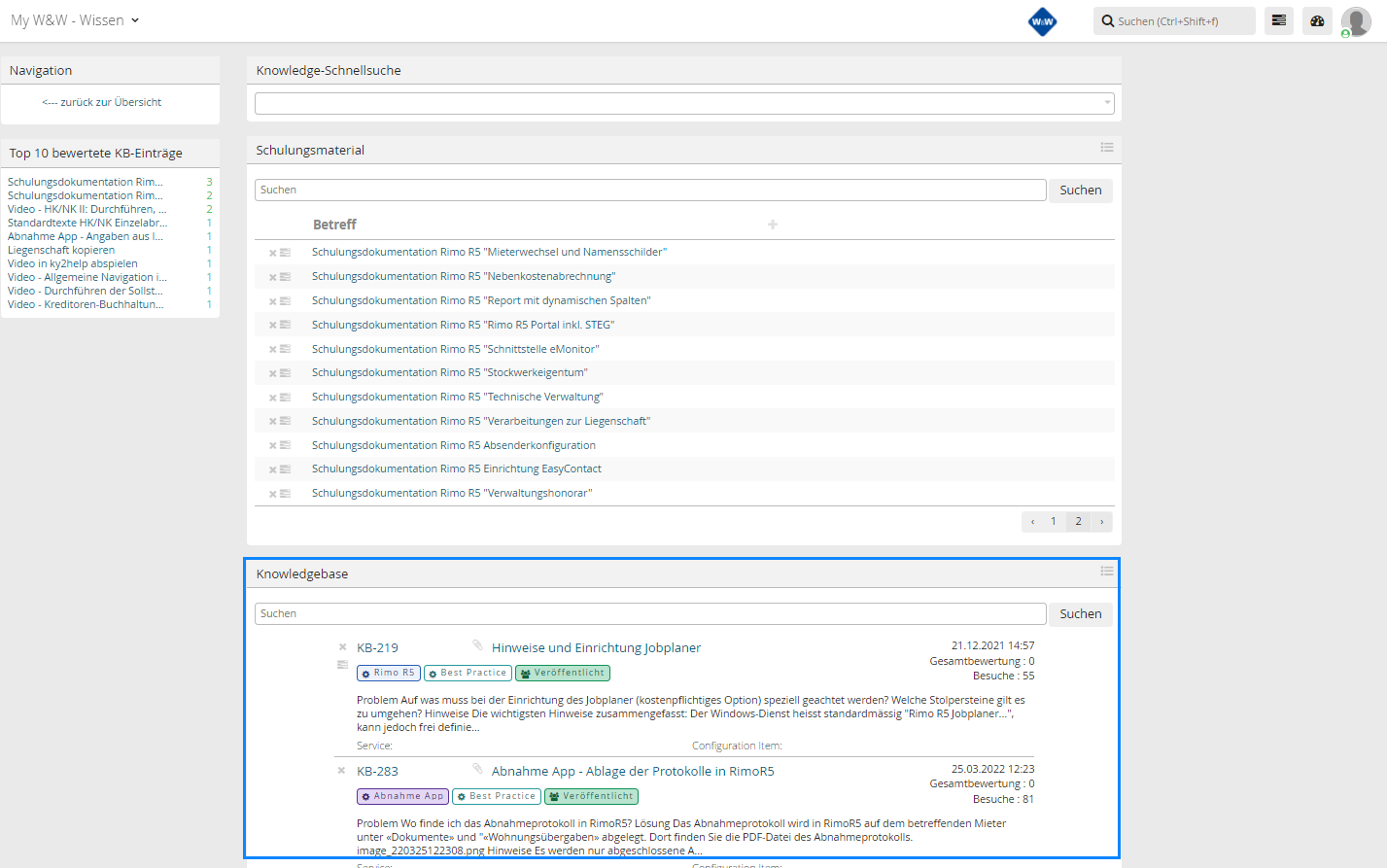
Task: Sort by the Betreff column header
Action: coord(334,225)
